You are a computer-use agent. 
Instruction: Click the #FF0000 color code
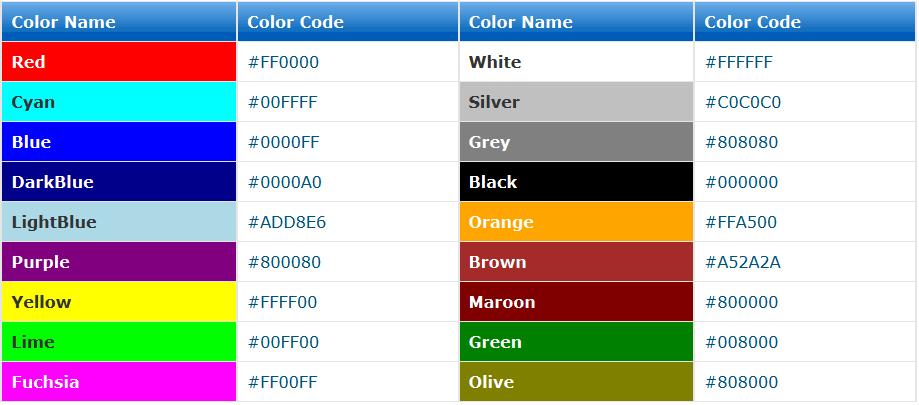pyautogui.click(x=283, y=62)
